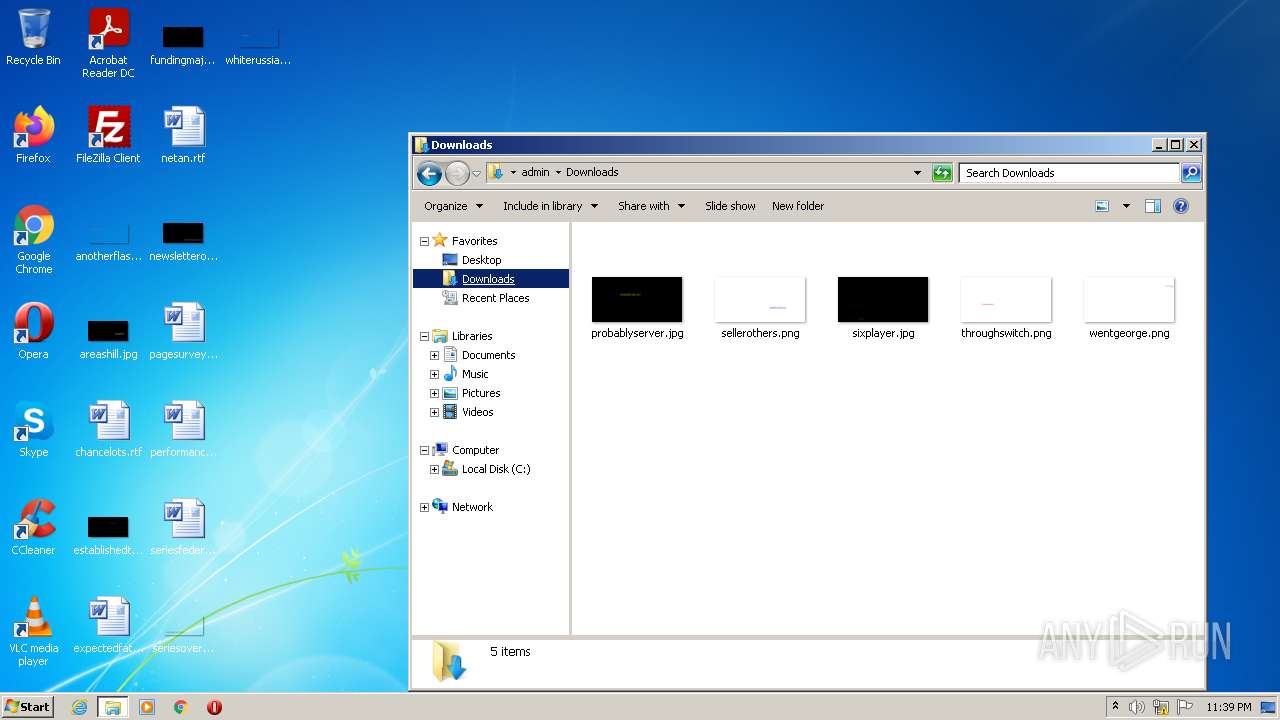Open the Recycle Bin desktop icon
Image resolution: width=1280 pixels, height=720 pixels.
point(33,37)
